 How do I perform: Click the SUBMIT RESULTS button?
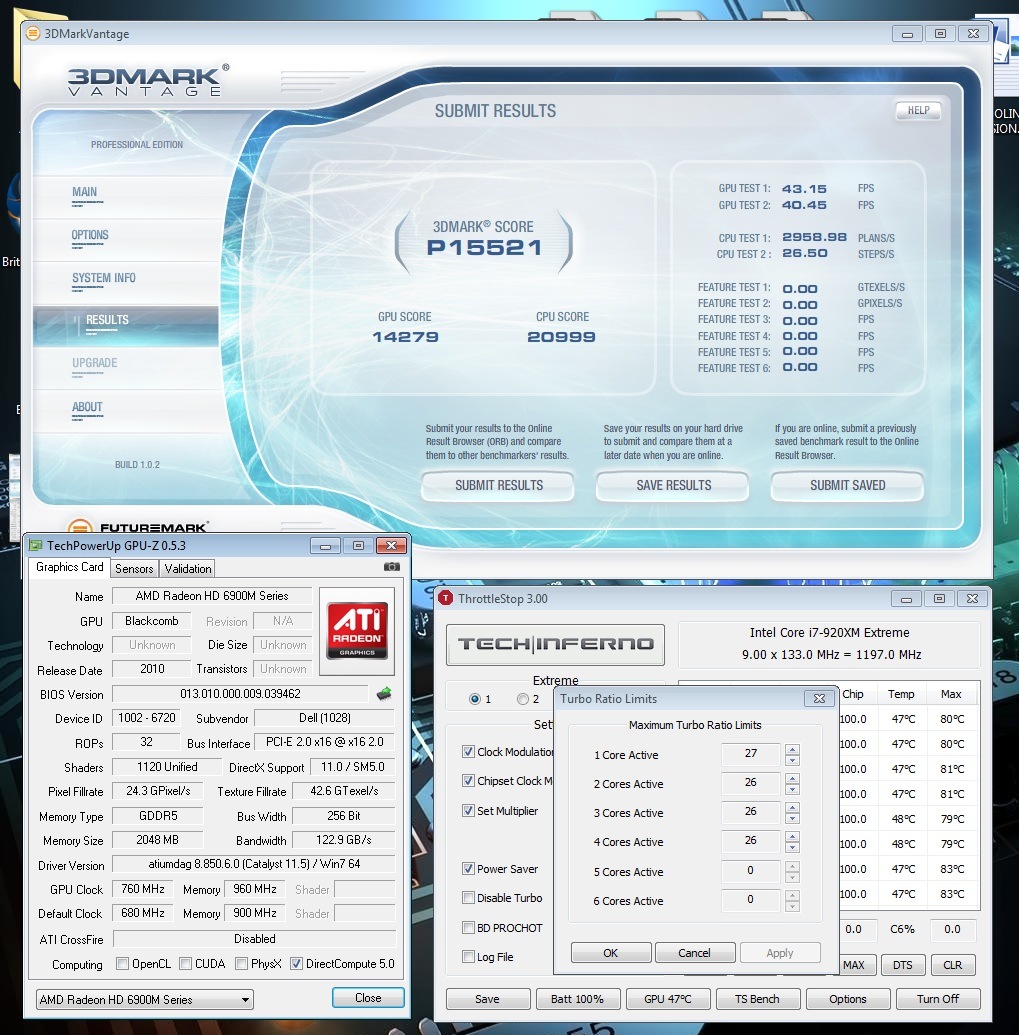pyautogui.click(x=498, y=485)
